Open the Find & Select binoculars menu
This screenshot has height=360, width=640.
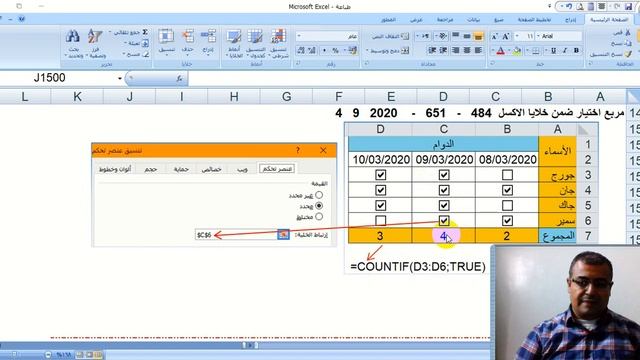73,43
